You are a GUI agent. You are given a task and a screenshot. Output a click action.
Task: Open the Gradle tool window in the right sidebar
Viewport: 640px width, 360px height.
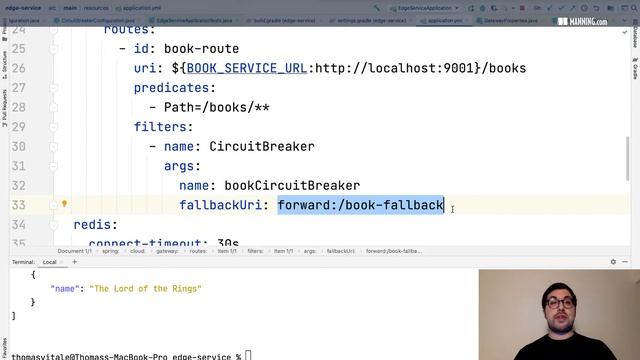tap(635, 68)
